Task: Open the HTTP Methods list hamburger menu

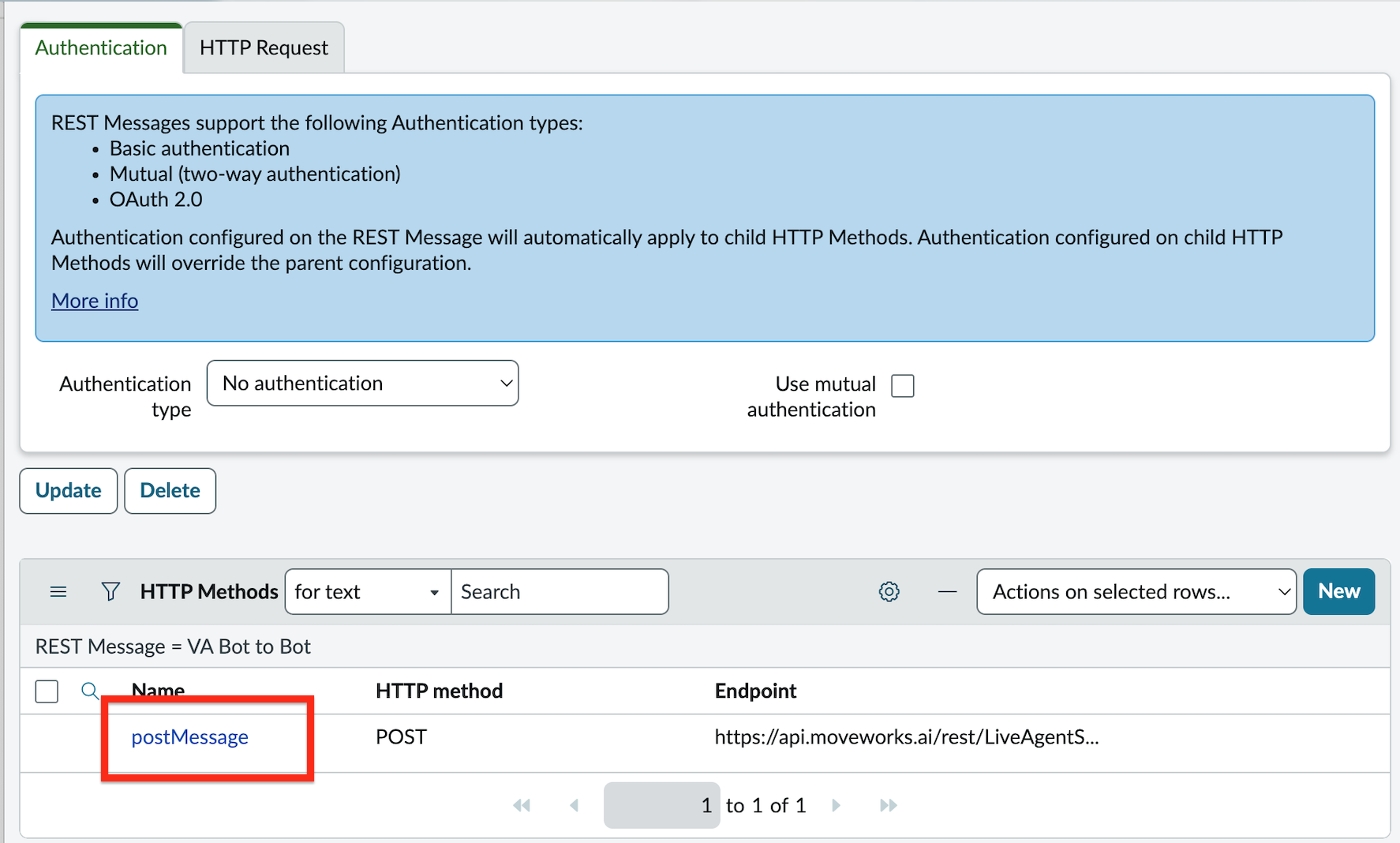Action: [58, 592]
